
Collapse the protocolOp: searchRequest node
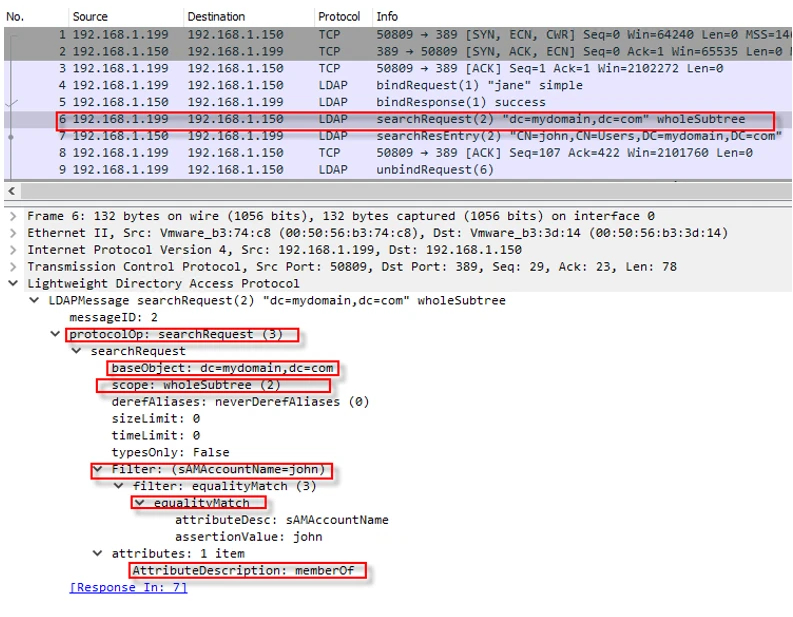[55, 334]
